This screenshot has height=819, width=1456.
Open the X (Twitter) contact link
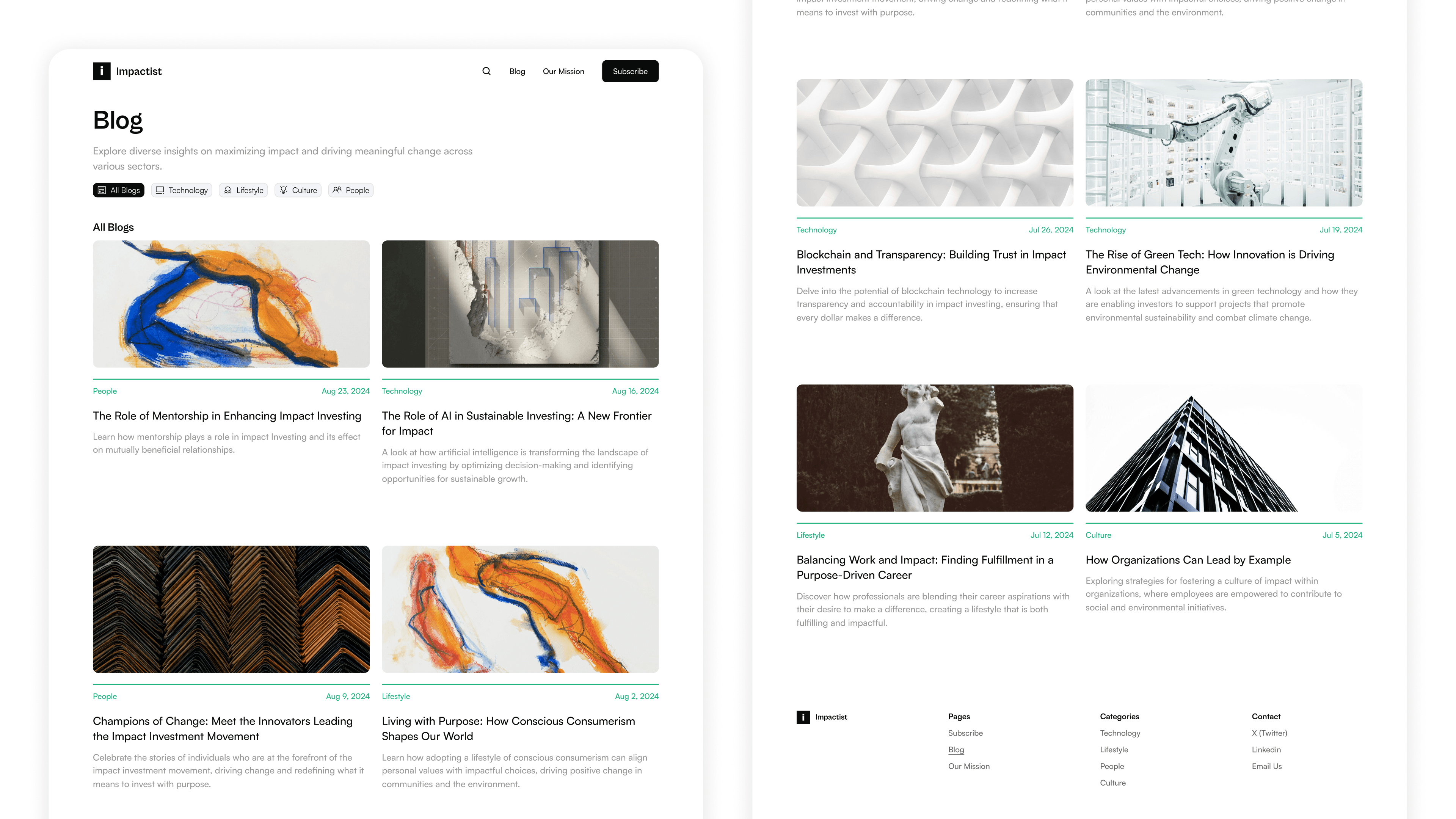click(x=1269, y=733)
